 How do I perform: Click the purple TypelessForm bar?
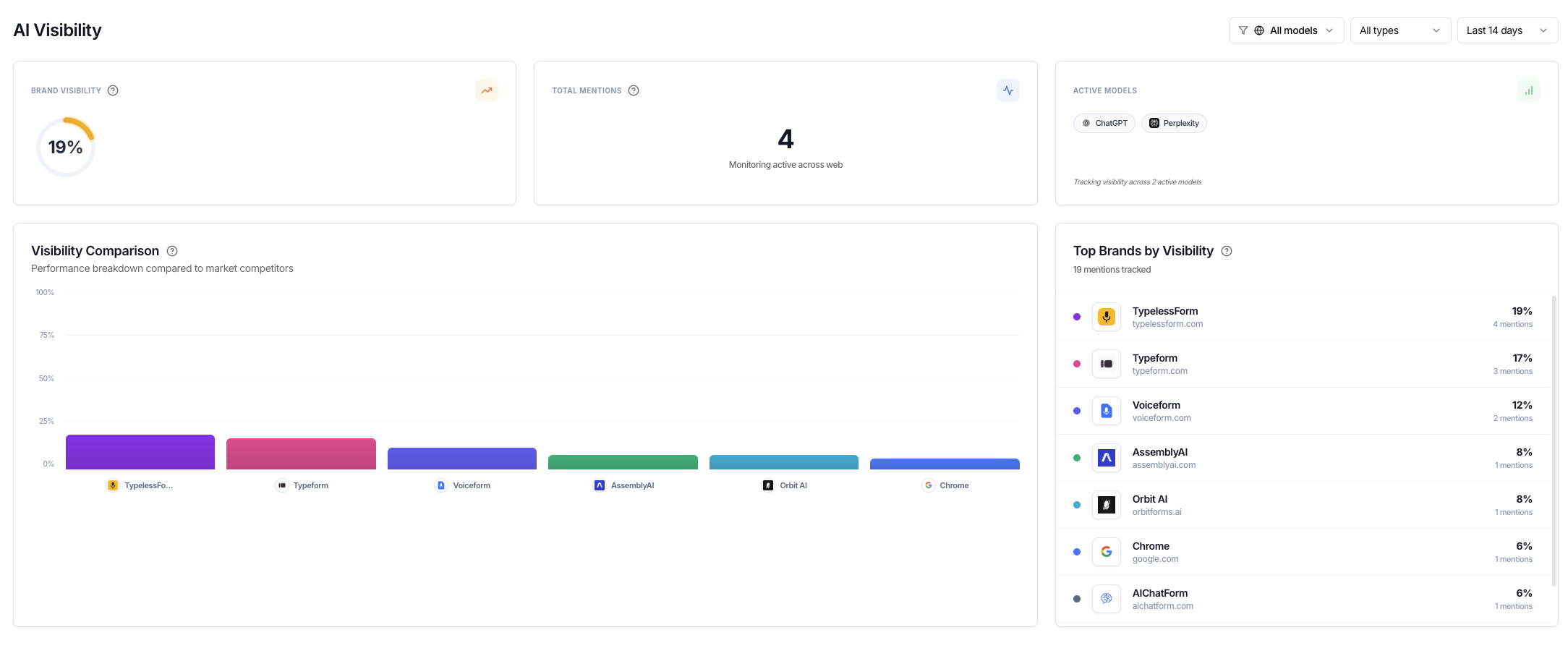(140, 452)
